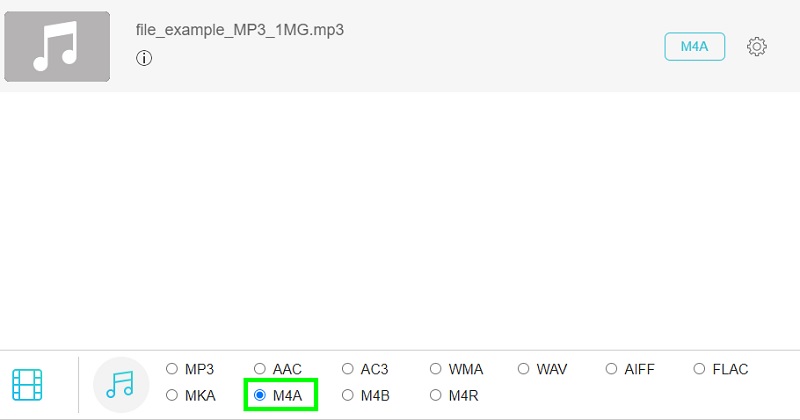Pick the M4B format option
Image resolution: width=800 pixels, height=420 pixels.
pyautogui.click(x=348, y=395)
